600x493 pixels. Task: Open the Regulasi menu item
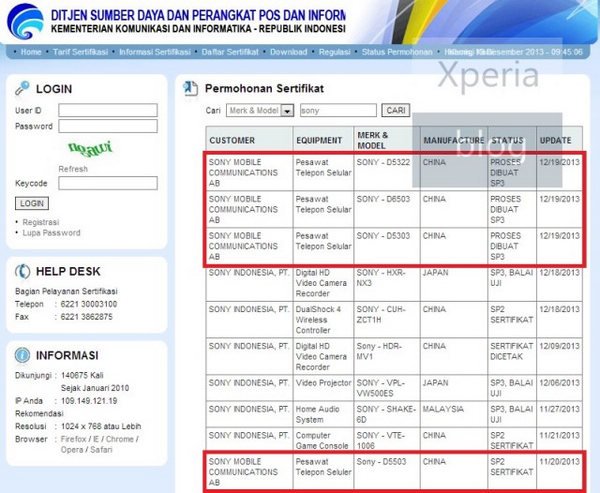(334, 52)
